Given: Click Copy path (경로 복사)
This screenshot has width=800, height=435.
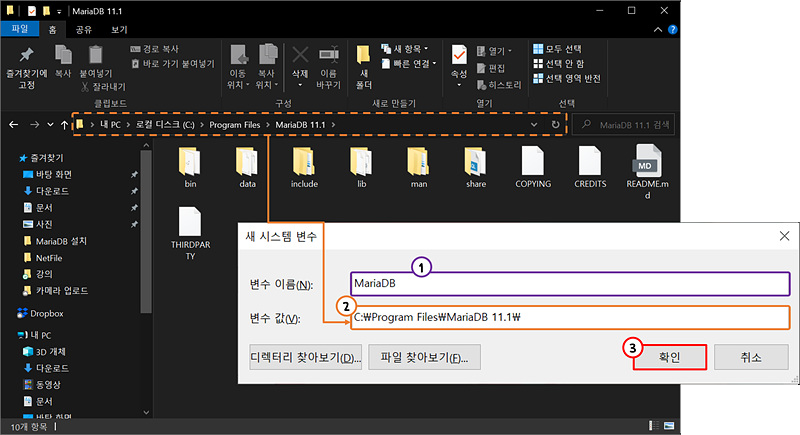Looking at the screenshot, I should (x=155, y=49).
